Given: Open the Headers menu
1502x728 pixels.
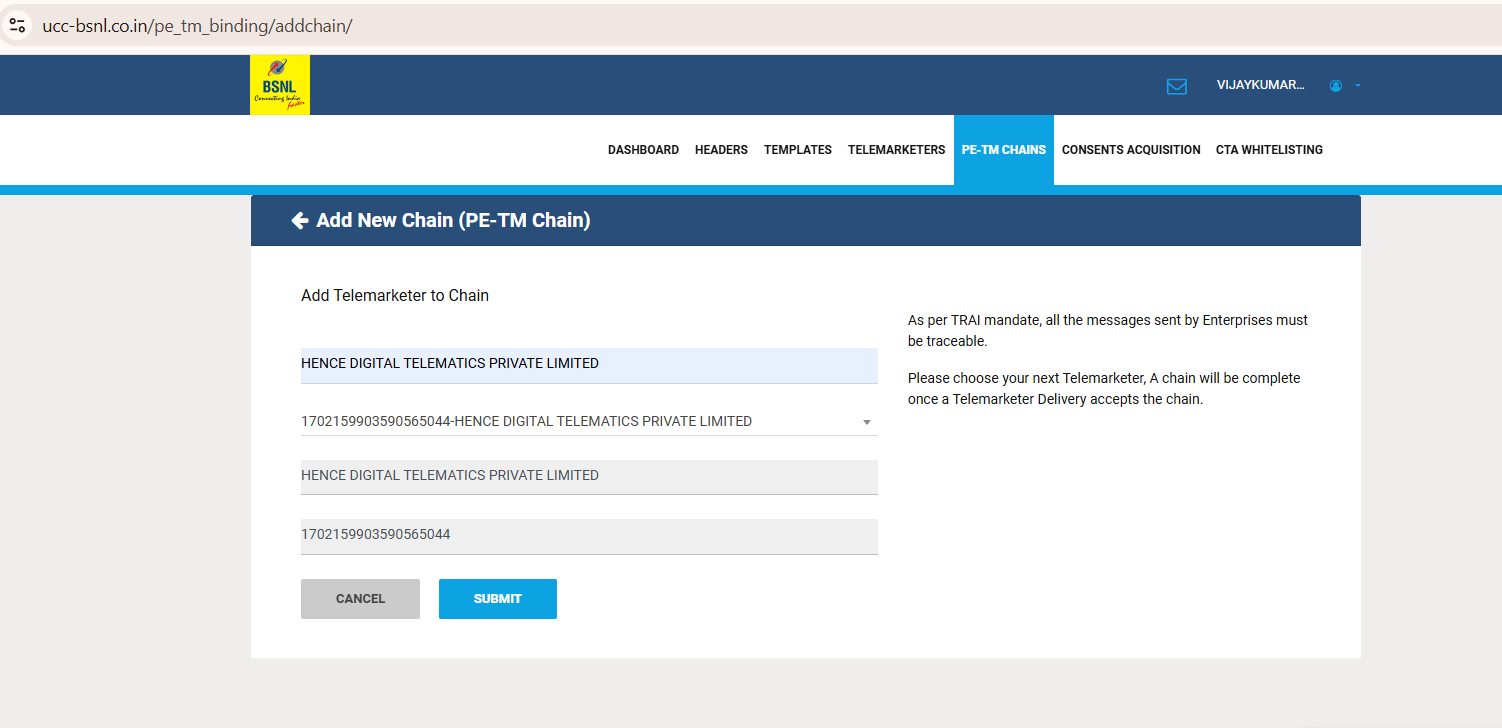Looking at the screenshot, I should click(721, 150).
